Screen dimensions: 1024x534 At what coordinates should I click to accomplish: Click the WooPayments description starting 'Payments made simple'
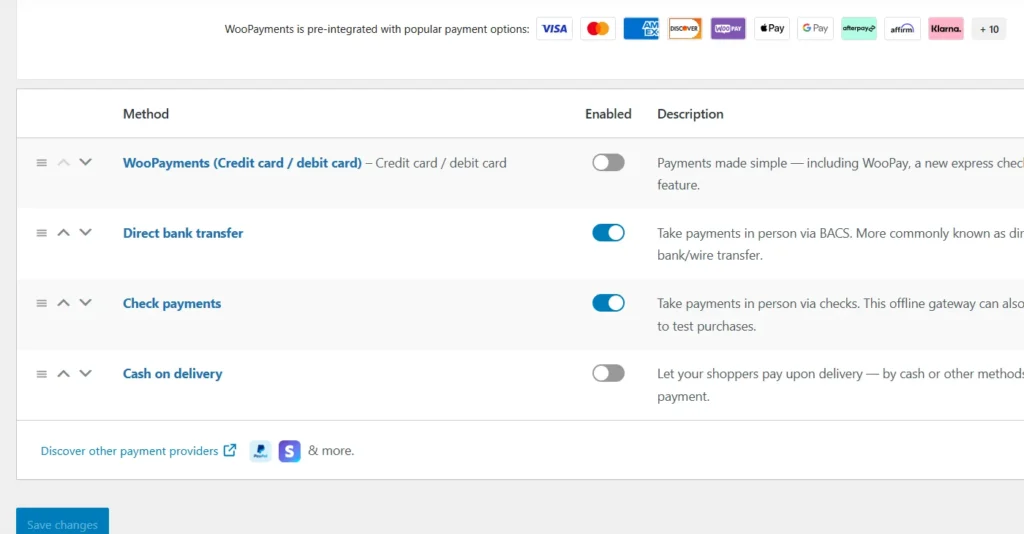coord(840,174)
